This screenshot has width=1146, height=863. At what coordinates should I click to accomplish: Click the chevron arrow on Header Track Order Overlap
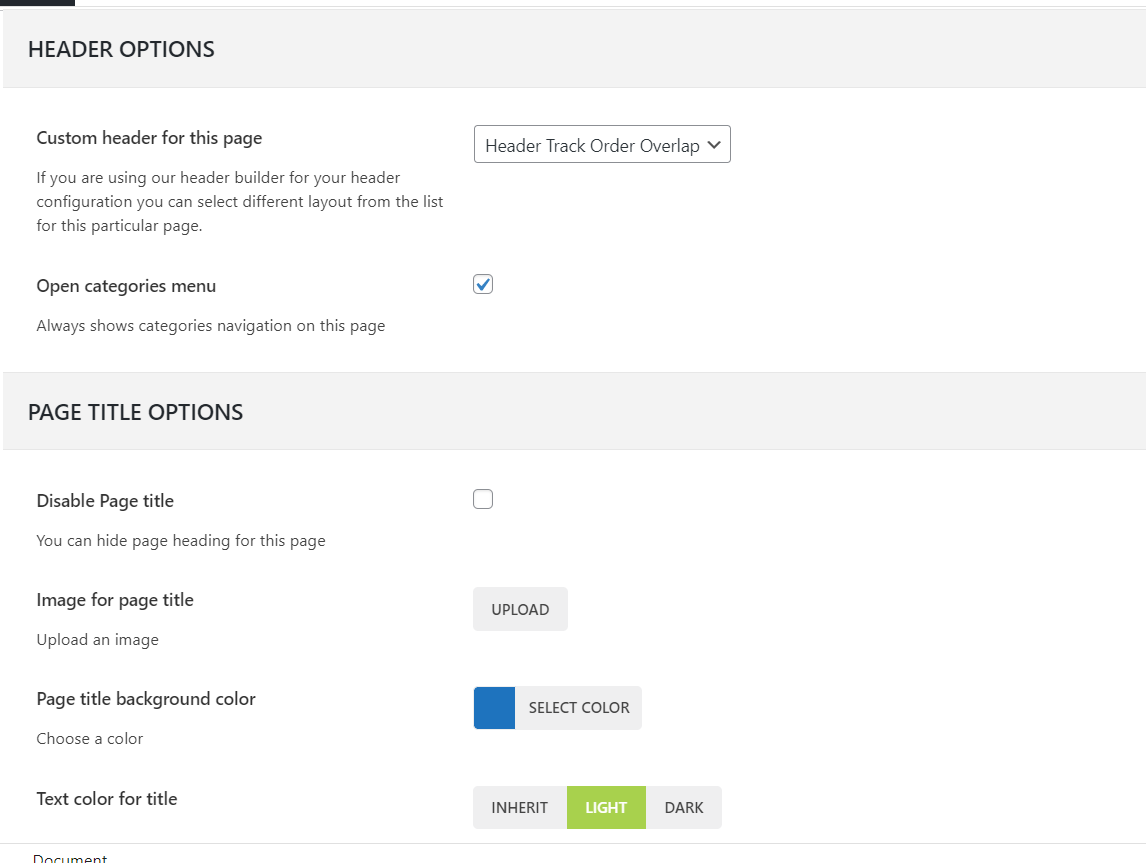point(714,145)
